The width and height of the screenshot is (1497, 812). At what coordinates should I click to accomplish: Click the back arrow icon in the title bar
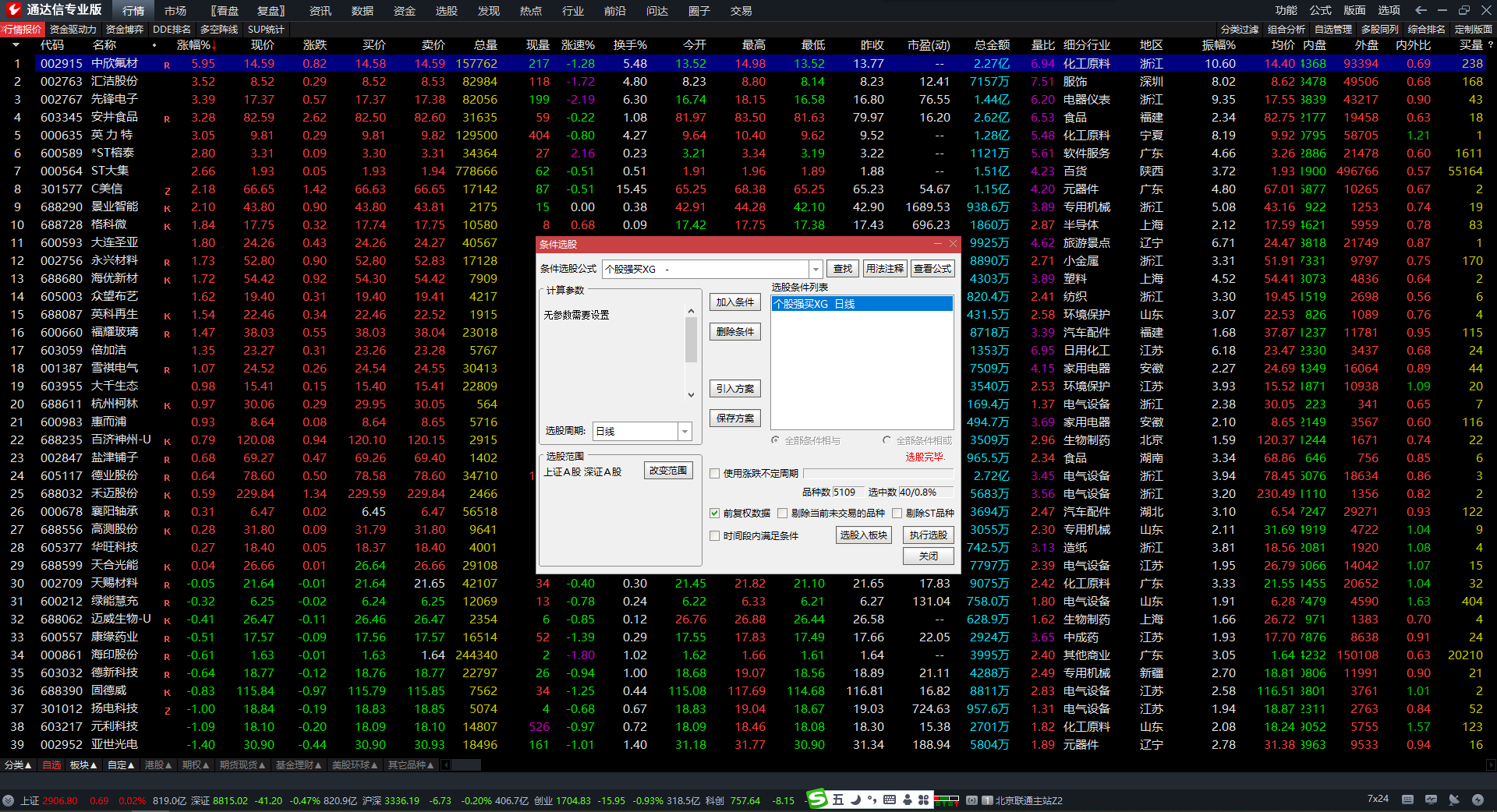(x=1421, y=10)
